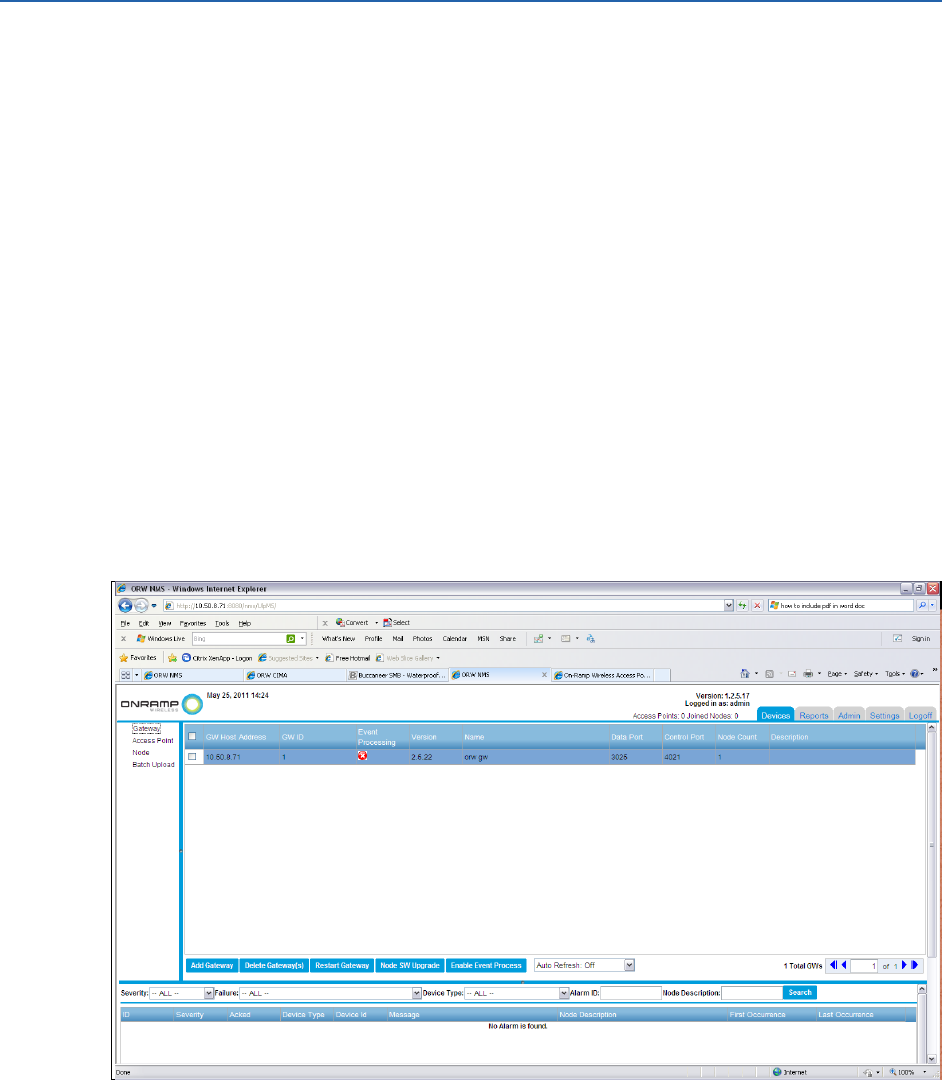Click the Print icon in command bar

(x=808, y=674)
